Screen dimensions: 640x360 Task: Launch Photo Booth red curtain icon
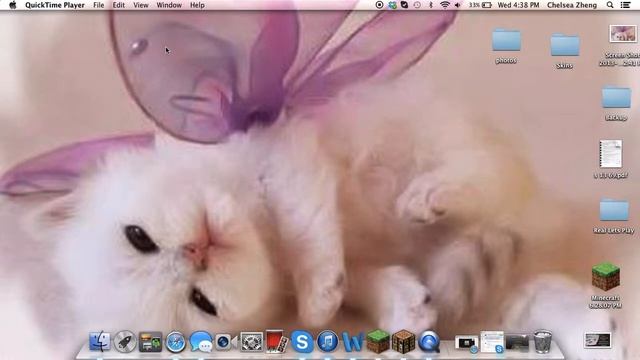[277, 342]
